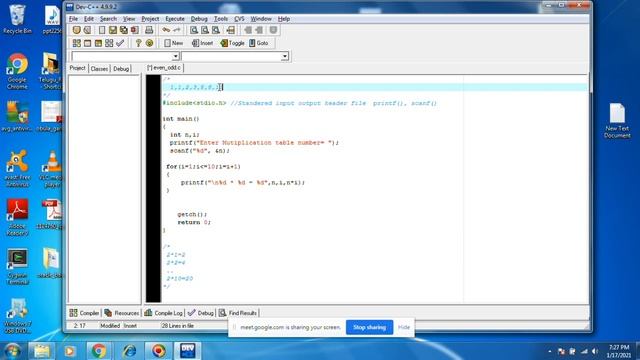Viewport: 640px width, 360px height.
Task: Click the Compile toolbar icon
Action: click(76, 43)
